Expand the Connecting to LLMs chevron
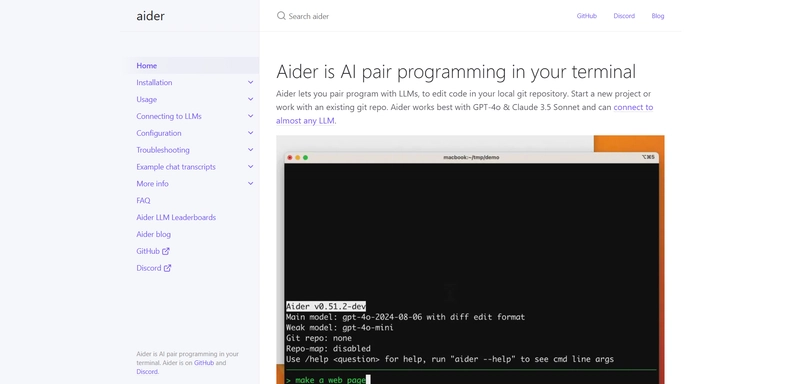This screenshot has height=384, width=800. [x=251, y=116]
